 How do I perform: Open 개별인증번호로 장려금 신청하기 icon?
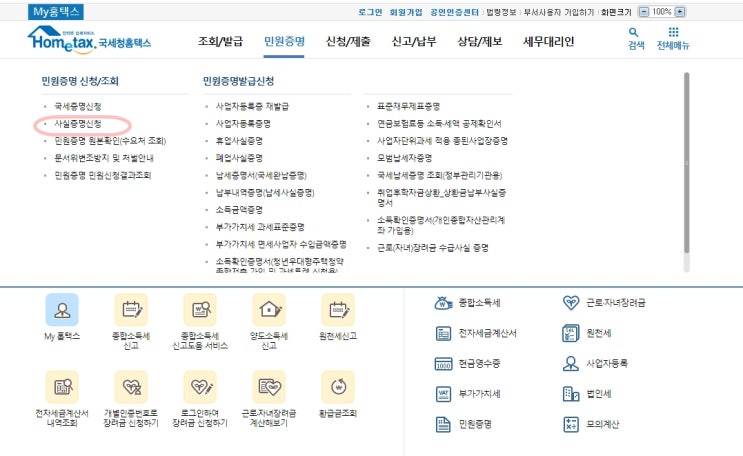131,387
